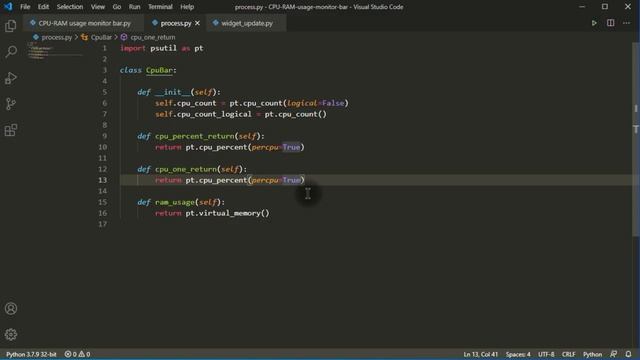Run Python file with play button

click(594, 23)
